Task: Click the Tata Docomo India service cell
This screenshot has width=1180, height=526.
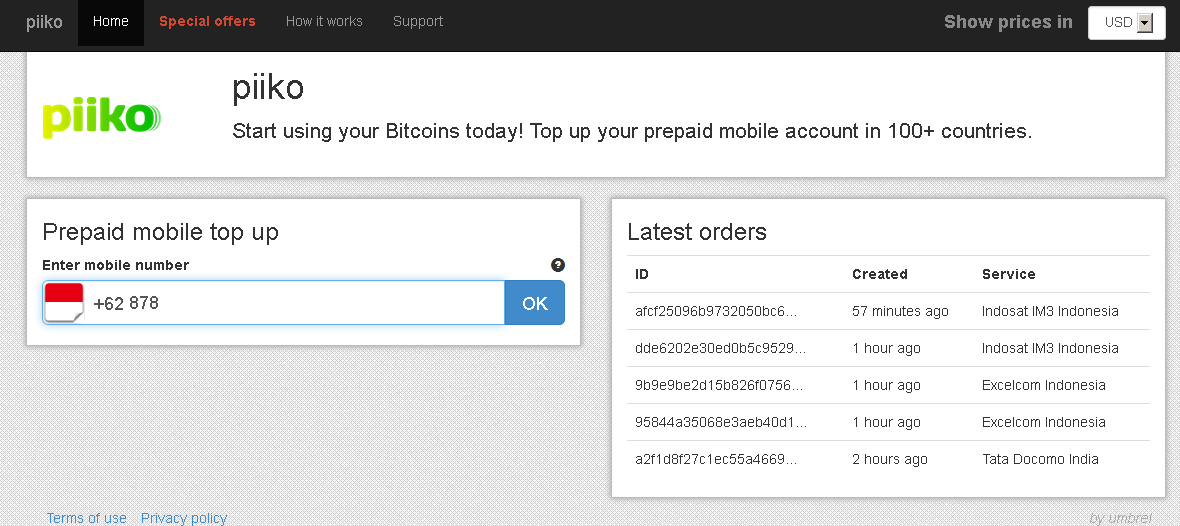Action: (1040, 459)
